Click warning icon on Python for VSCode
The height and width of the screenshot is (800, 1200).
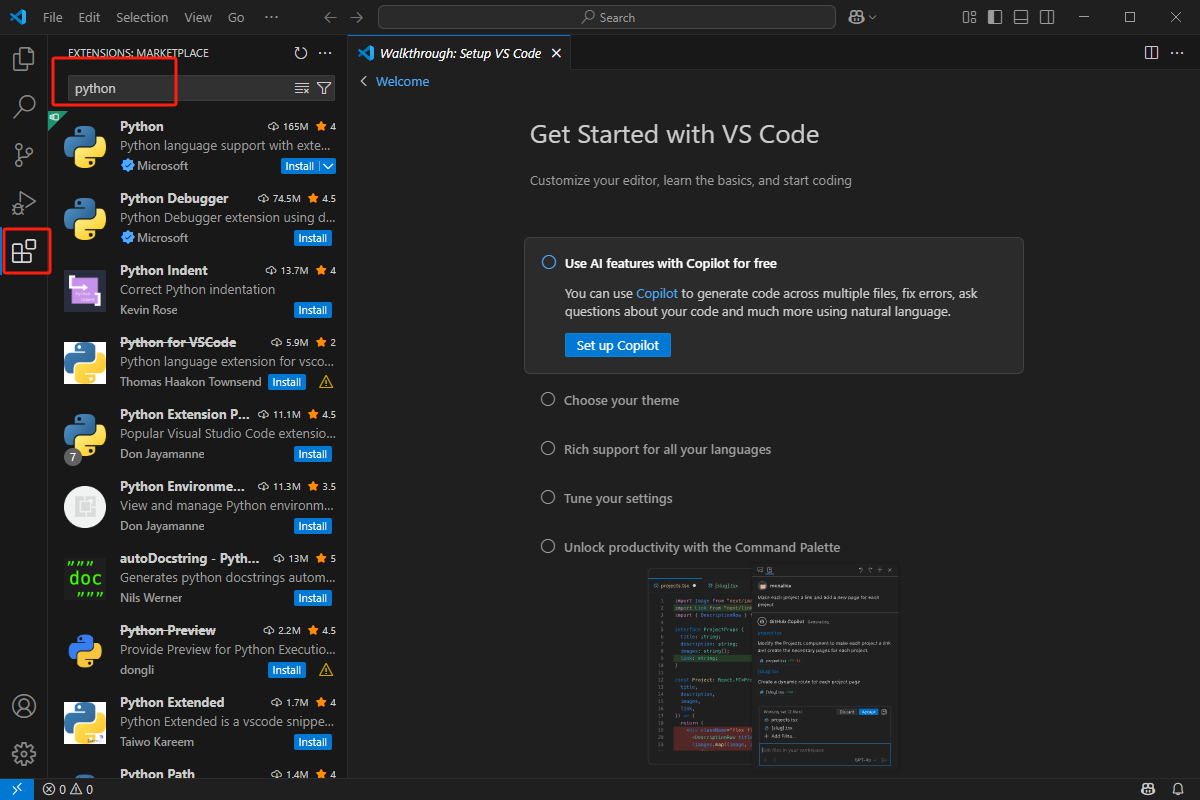click(x=325, y=382)
